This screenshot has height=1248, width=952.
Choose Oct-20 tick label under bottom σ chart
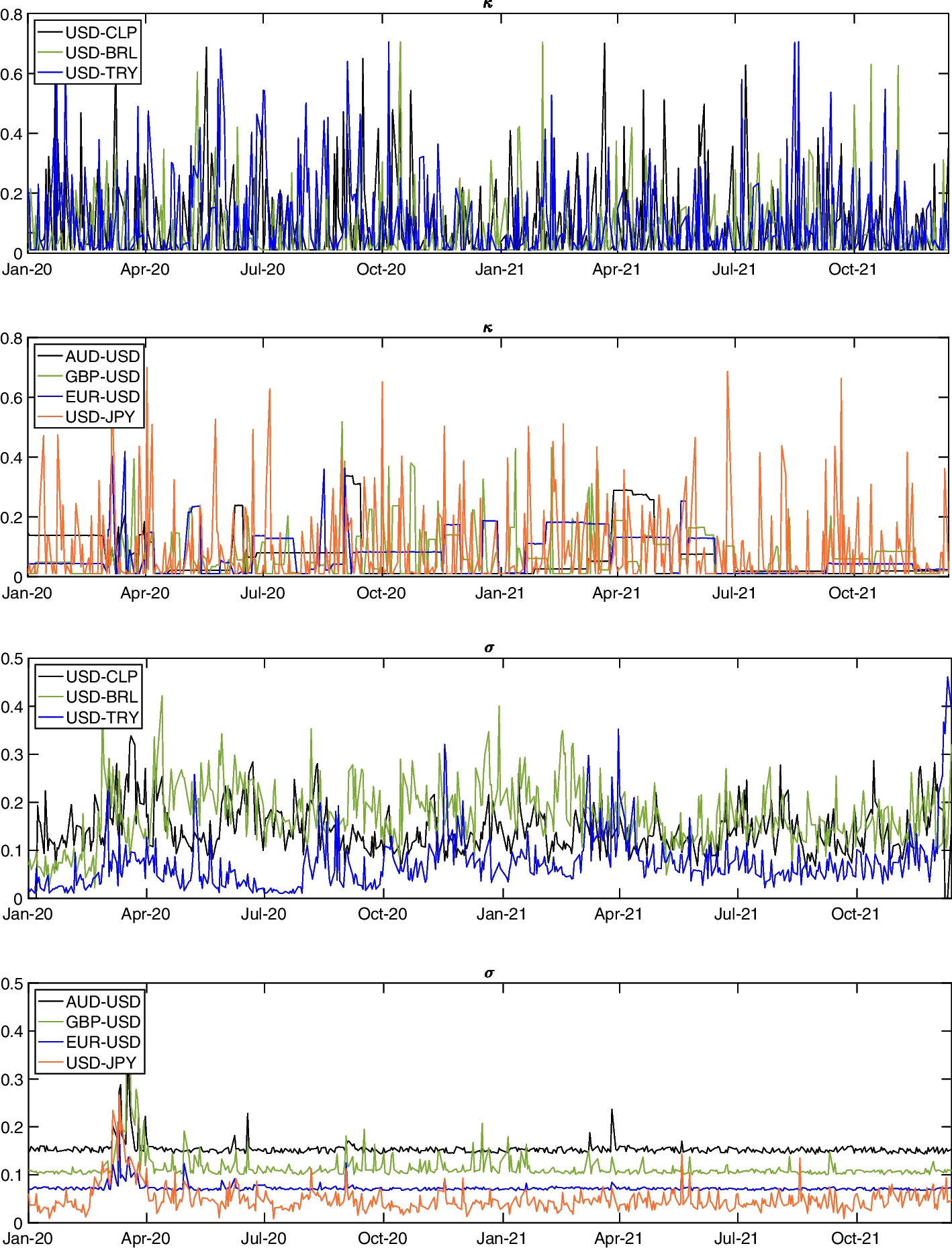click(383, 1239)
